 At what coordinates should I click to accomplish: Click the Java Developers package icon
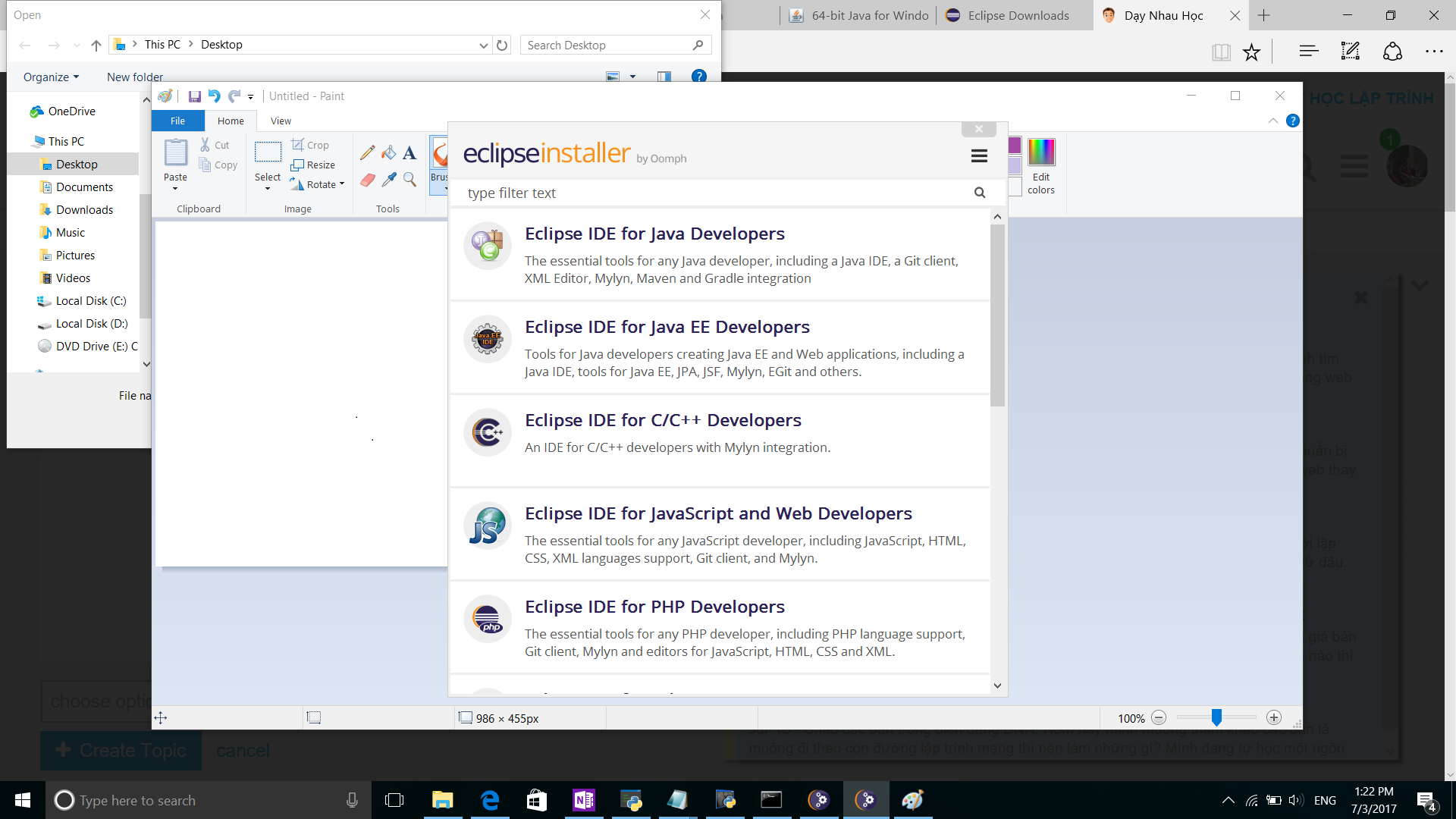(x=488, y=245)
